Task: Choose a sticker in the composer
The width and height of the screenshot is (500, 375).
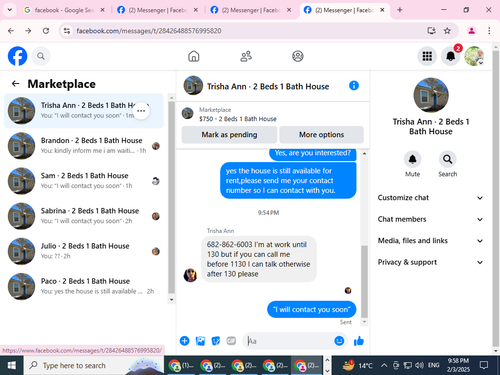Action: pos(216,341)
